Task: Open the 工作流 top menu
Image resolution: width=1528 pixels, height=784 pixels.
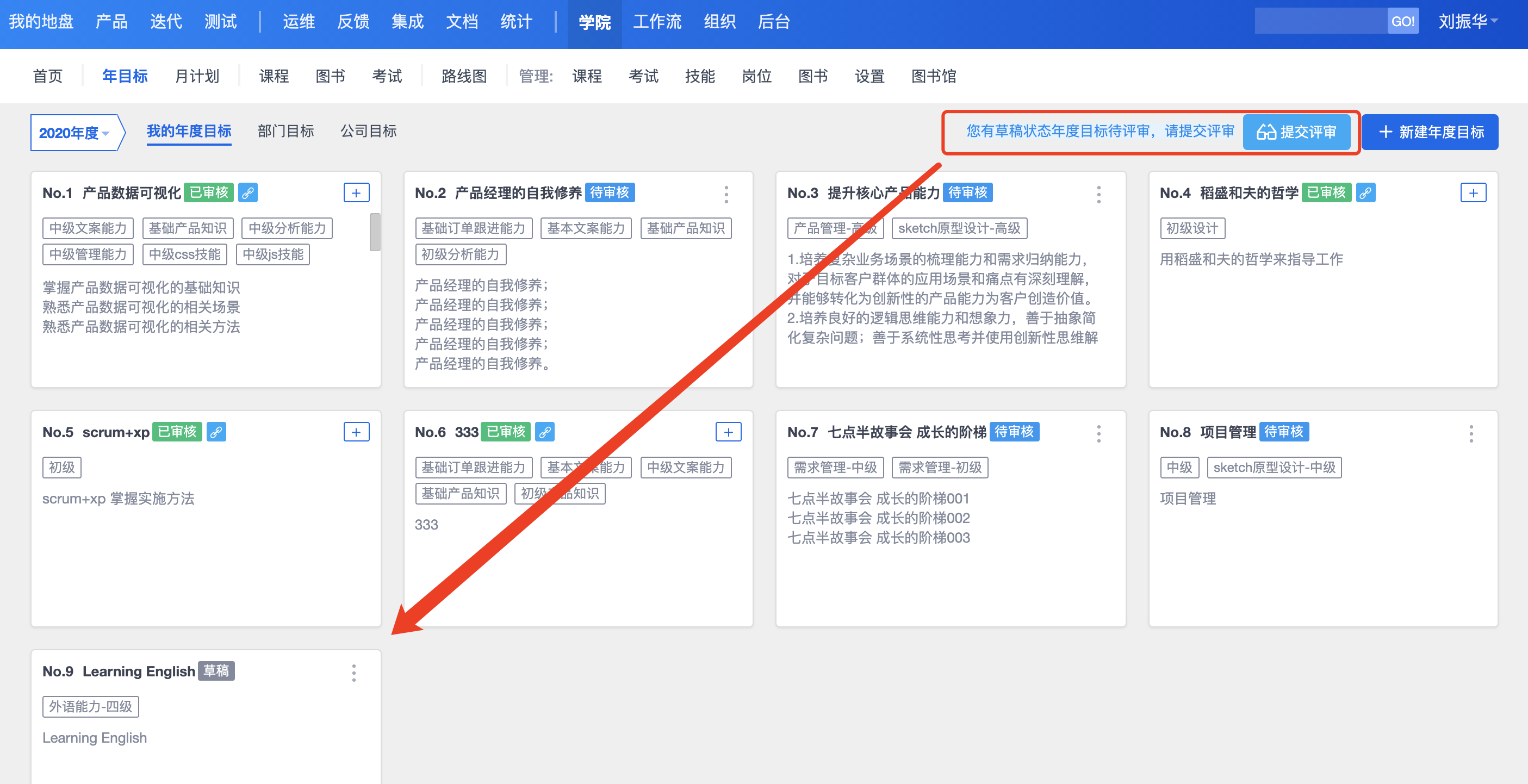Action: pos(657,21)
